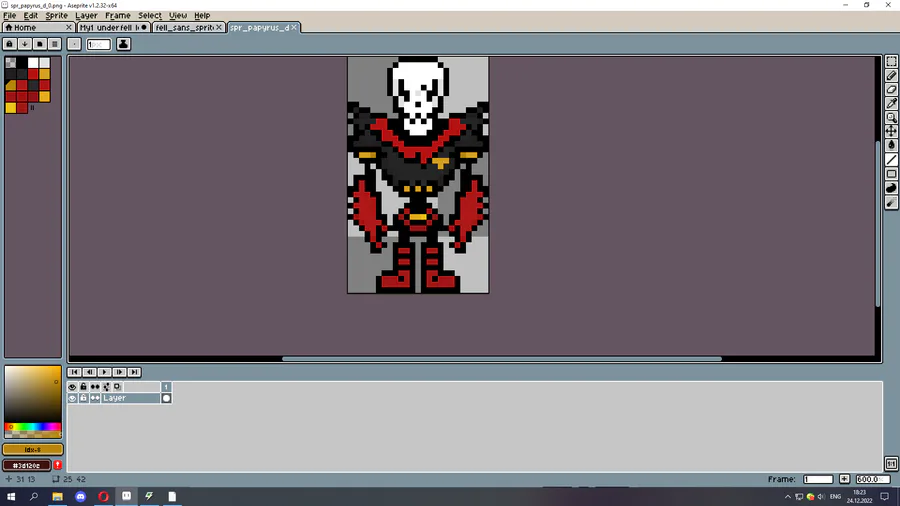Open the Frame menu

118,15
